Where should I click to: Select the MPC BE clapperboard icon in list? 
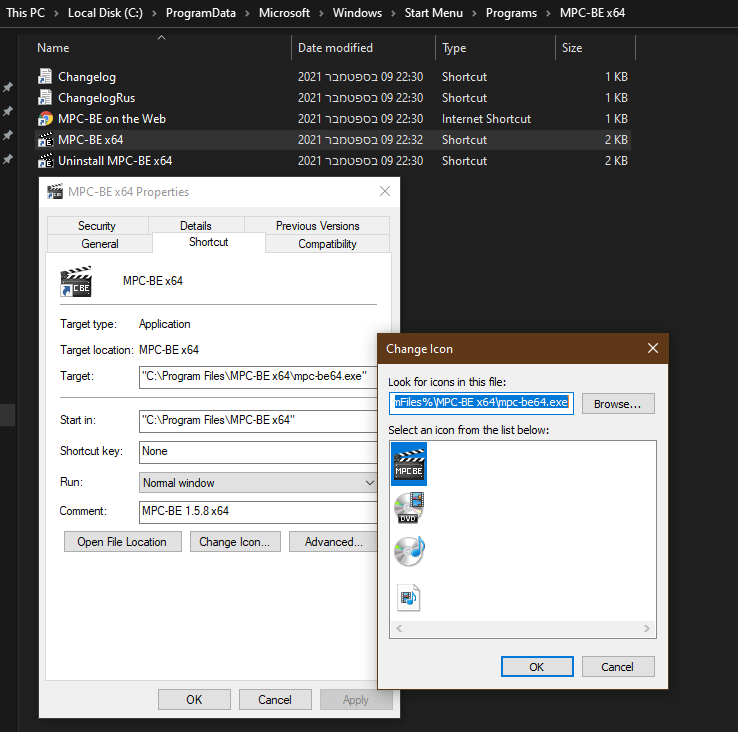click(409, 464)
